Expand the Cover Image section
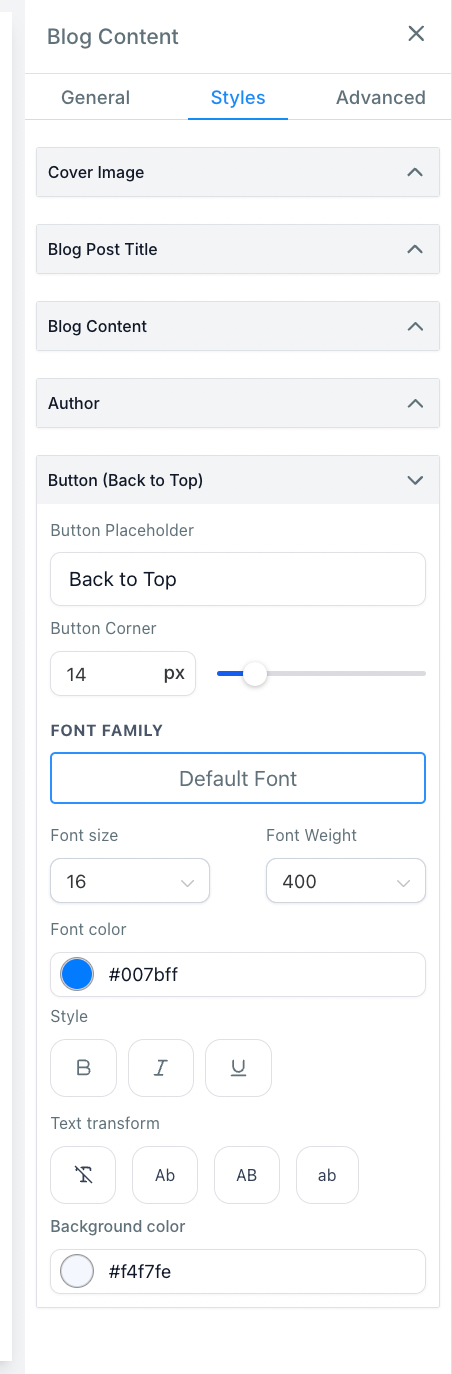Image resolution: width=452 pixels, height=1374 pixels. (238, 172)
